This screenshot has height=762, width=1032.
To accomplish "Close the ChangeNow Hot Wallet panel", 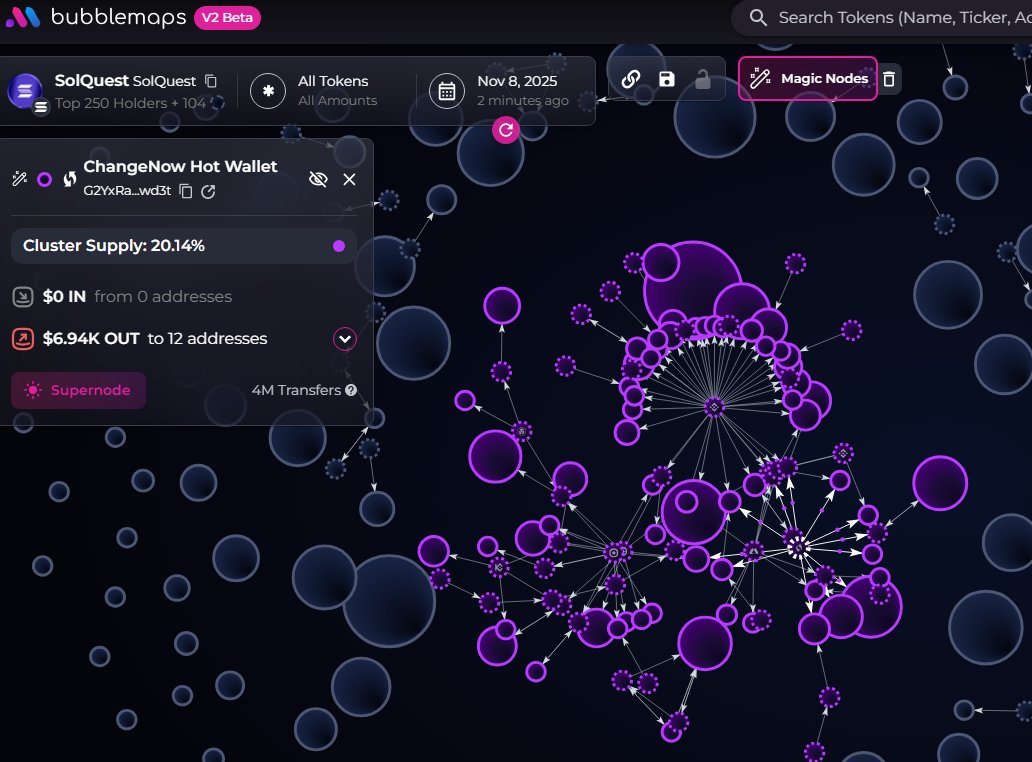I will pyautogui.click(x=349, y=179).
